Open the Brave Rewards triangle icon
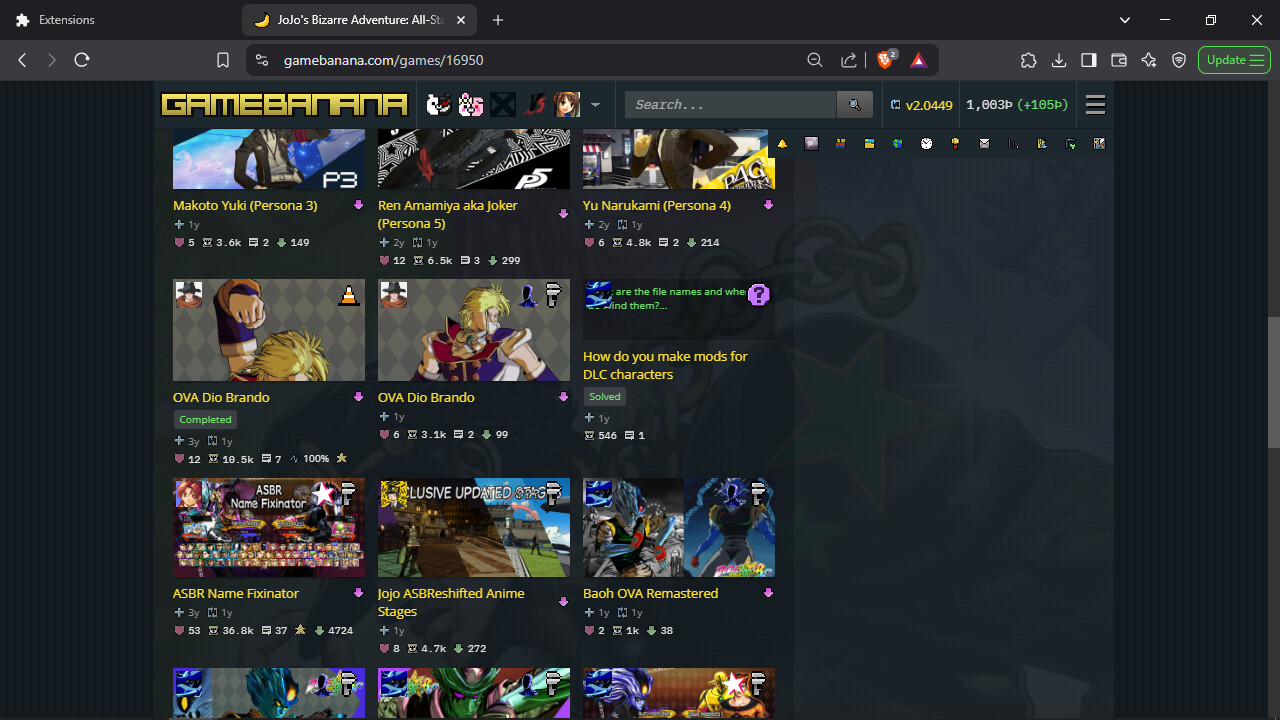1280x720 pixels. click(918, 60)
